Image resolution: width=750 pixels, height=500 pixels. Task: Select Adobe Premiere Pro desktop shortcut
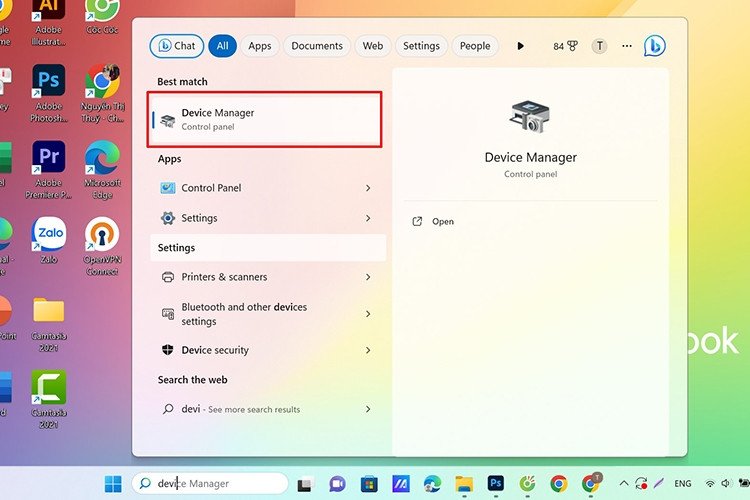point(48,170)
